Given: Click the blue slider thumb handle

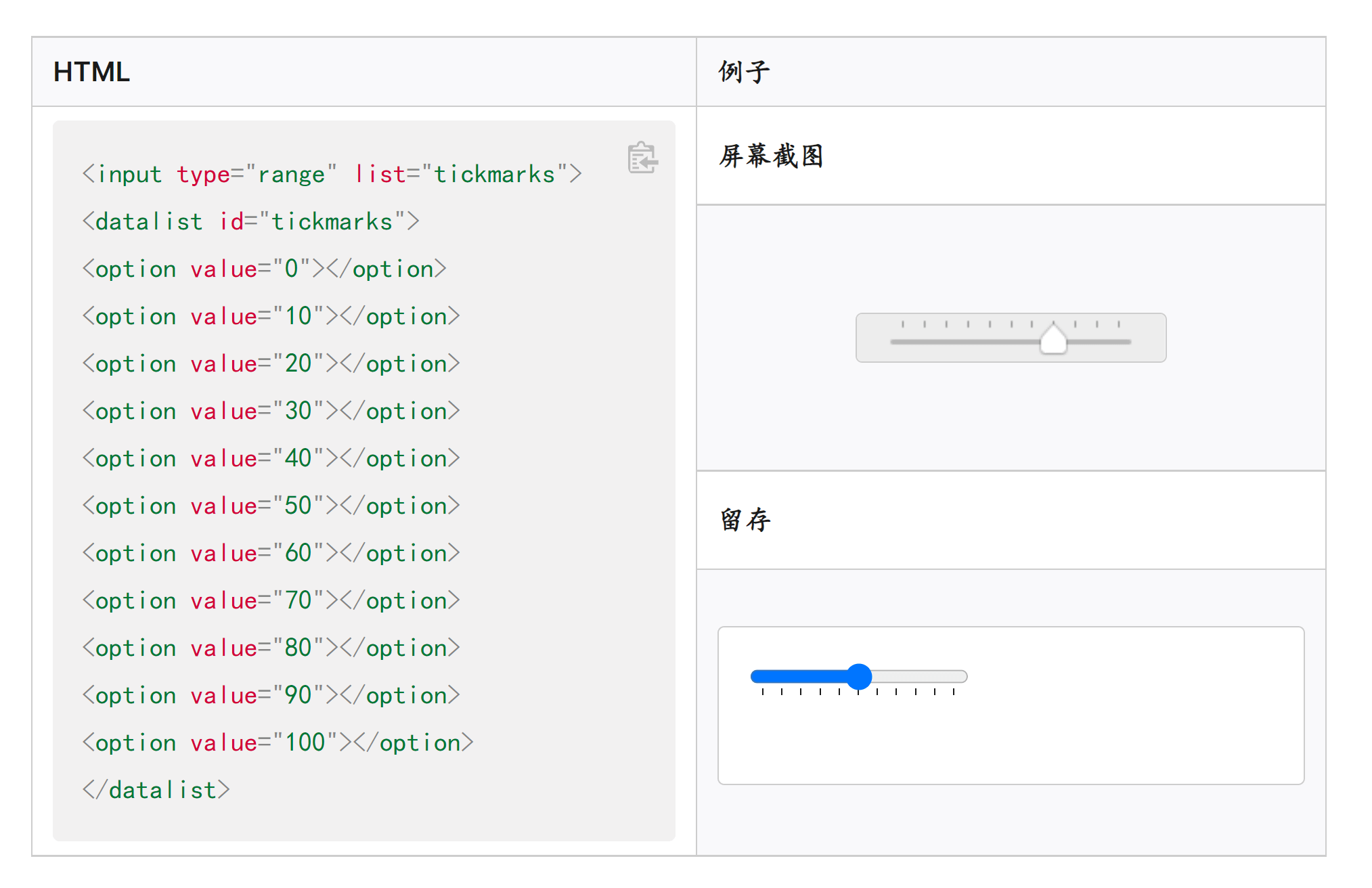Looking at the screenshot, I should 859,676.
